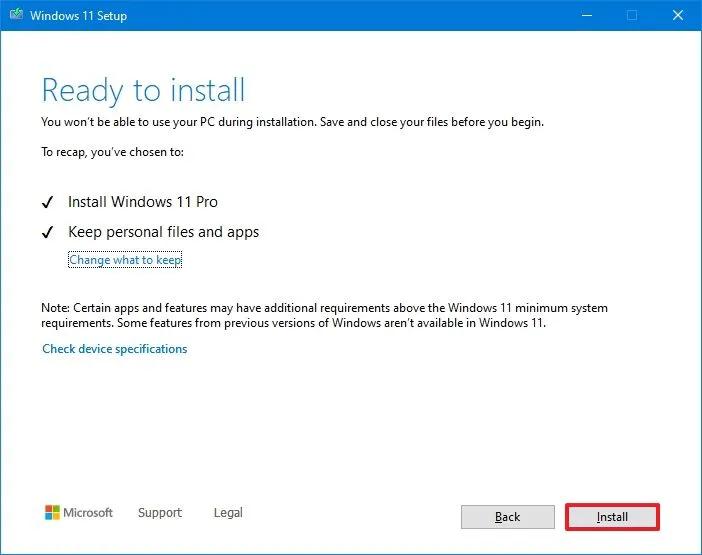Open the Legal link

(x=228, y=512)
